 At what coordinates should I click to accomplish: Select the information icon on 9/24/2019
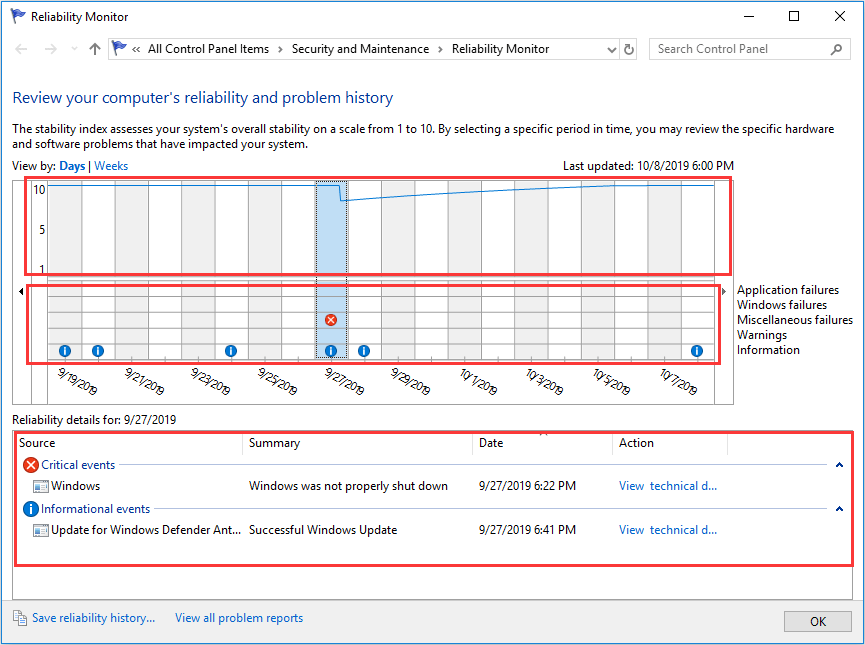coord(231,351)
